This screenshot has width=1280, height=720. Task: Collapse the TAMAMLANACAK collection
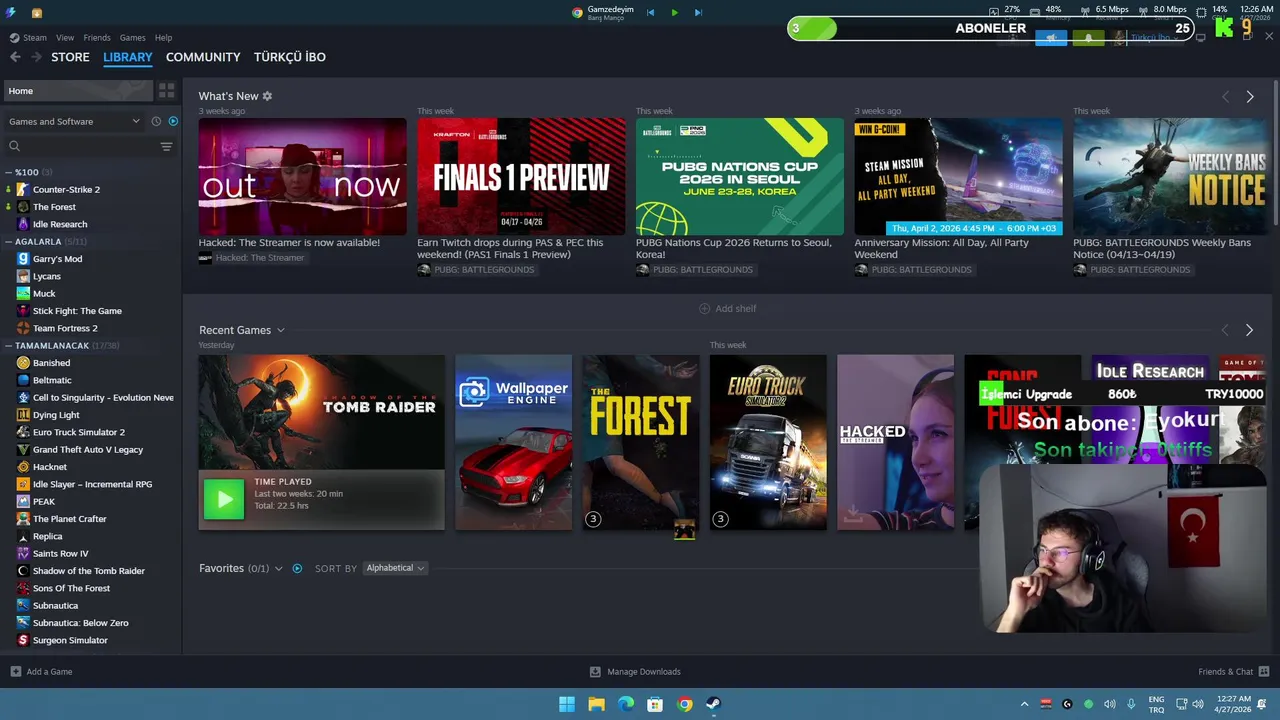8,346
